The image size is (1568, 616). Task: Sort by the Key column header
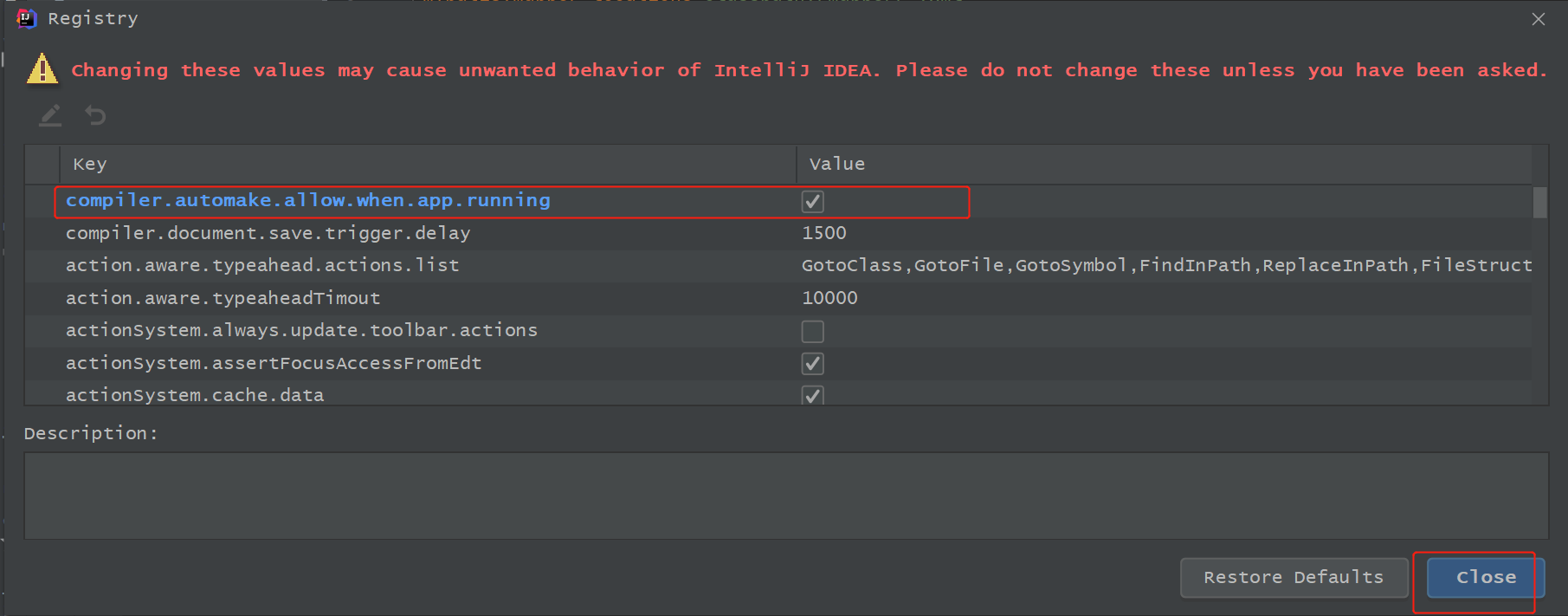pos(90,164)
